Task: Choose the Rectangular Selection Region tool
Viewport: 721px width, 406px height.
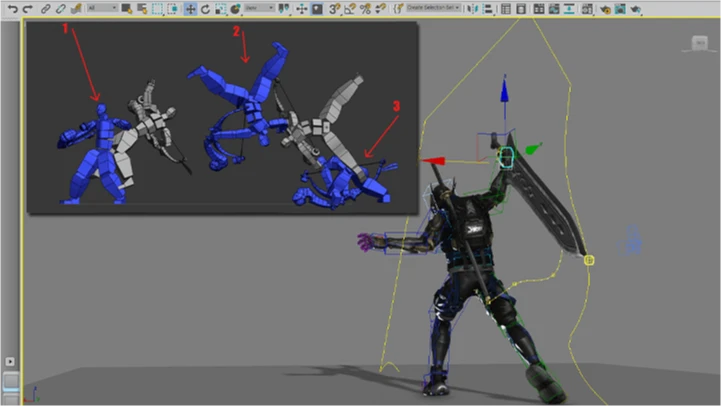Action: (x=157, y=9)
